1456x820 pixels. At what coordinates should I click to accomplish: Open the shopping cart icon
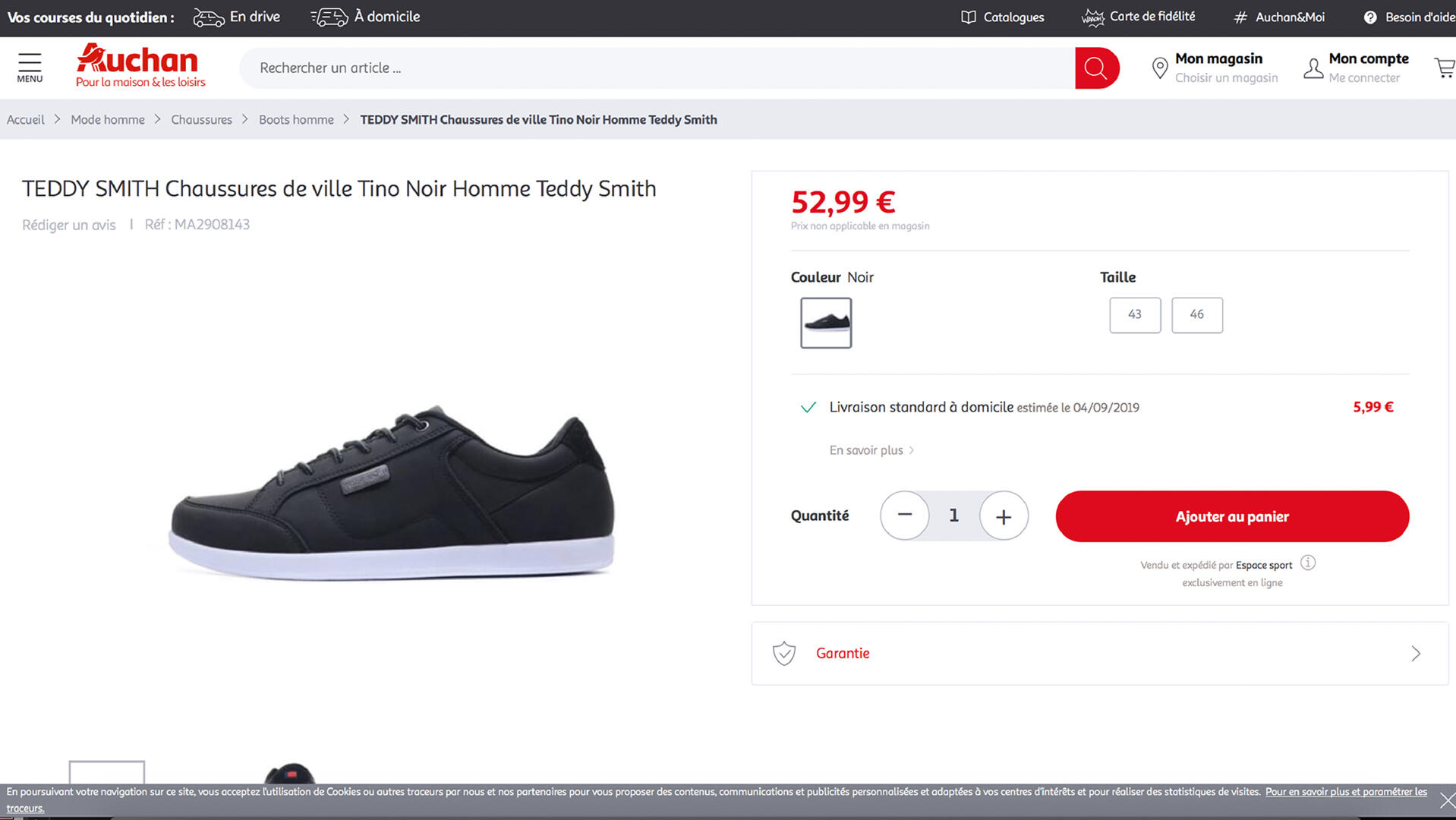pos(1444,68)
